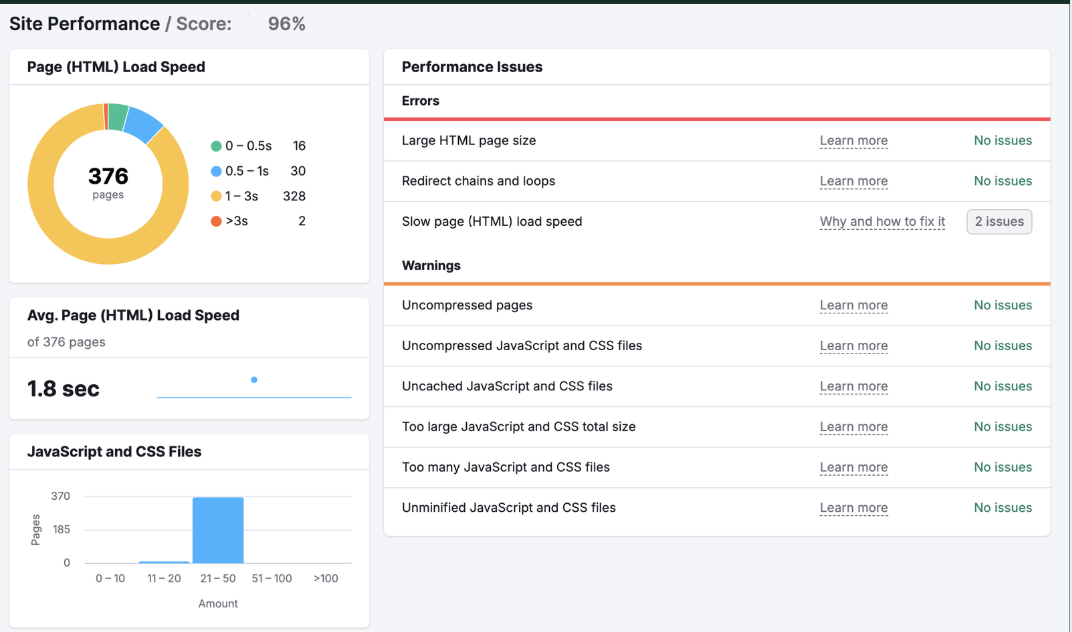
Task: Select the yellow 1 – 3s legend dot
Action: (216, 196)
